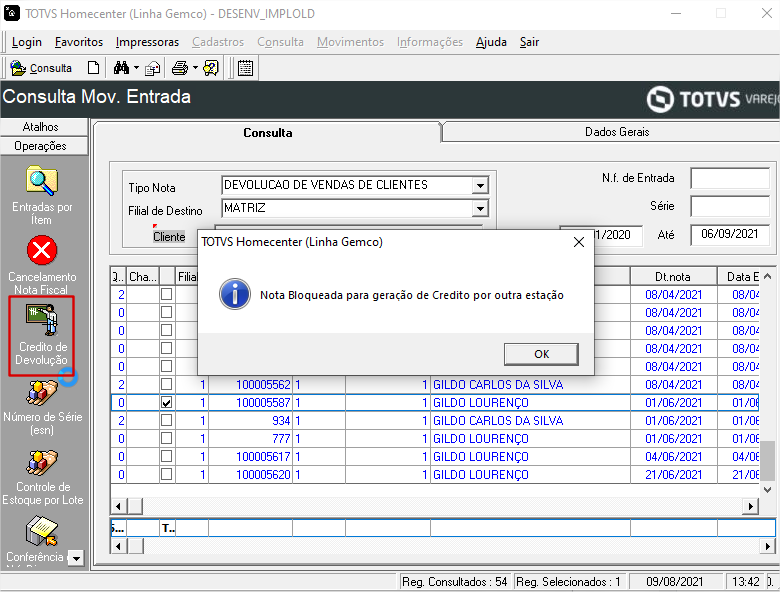Click totals row scrollbar thumb

pos(135,546)
